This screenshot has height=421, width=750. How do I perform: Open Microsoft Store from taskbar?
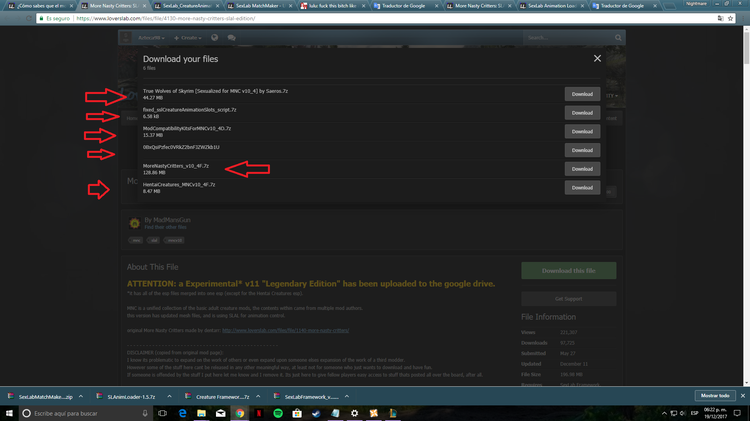click(x=297, y=413)
